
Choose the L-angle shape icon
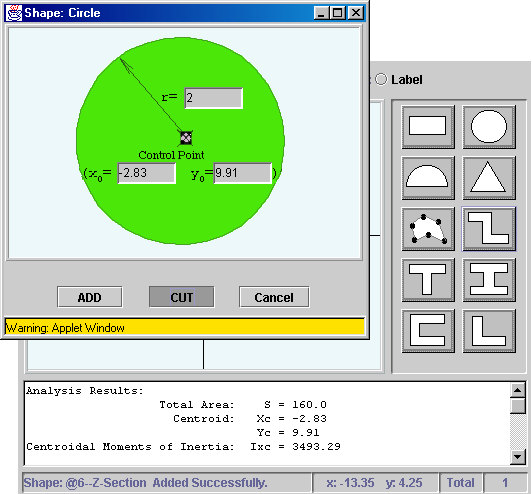click(x=489, y=331)
